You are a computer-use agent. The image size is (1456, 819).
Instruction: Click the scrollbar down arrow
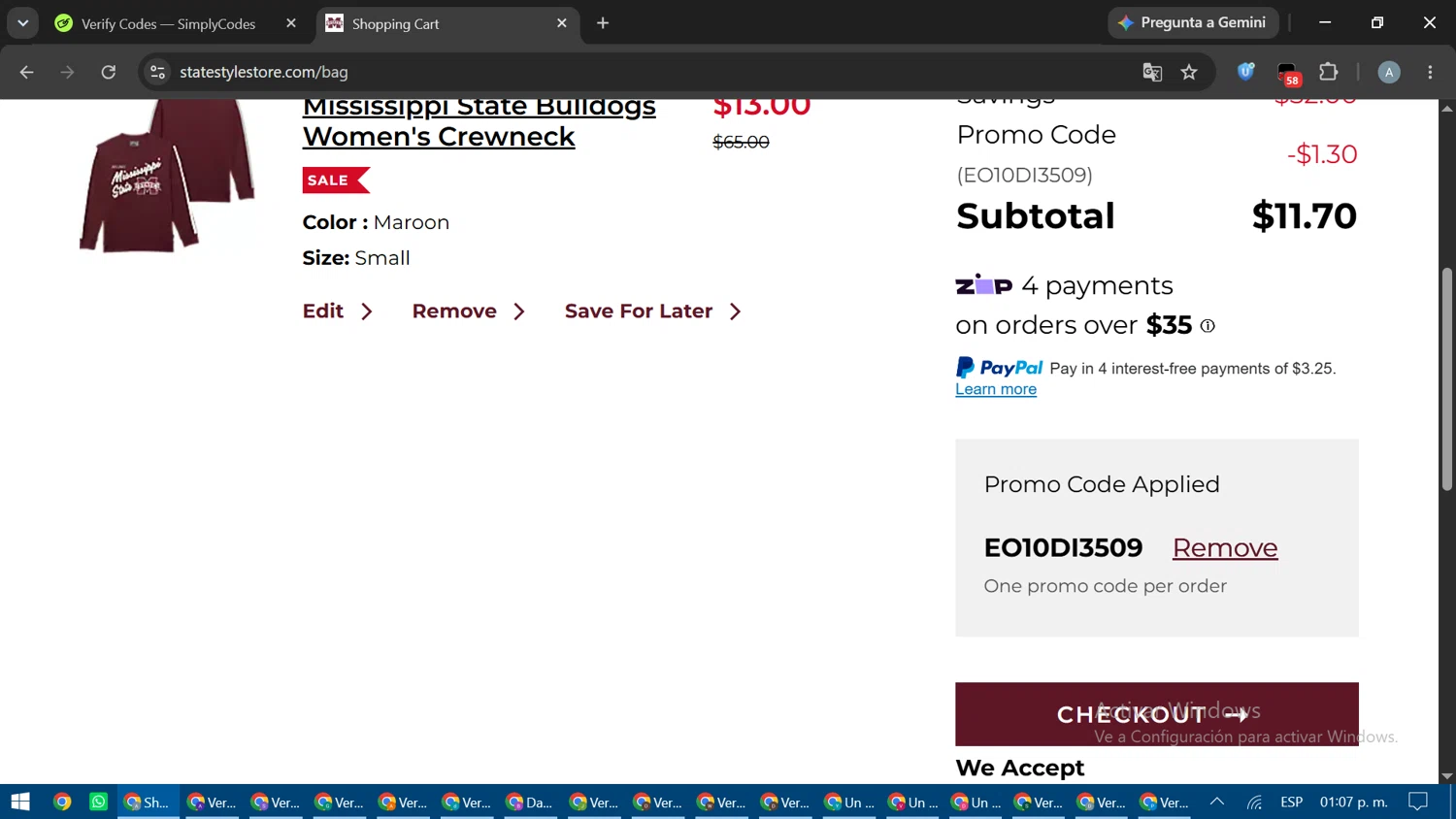1447,775
